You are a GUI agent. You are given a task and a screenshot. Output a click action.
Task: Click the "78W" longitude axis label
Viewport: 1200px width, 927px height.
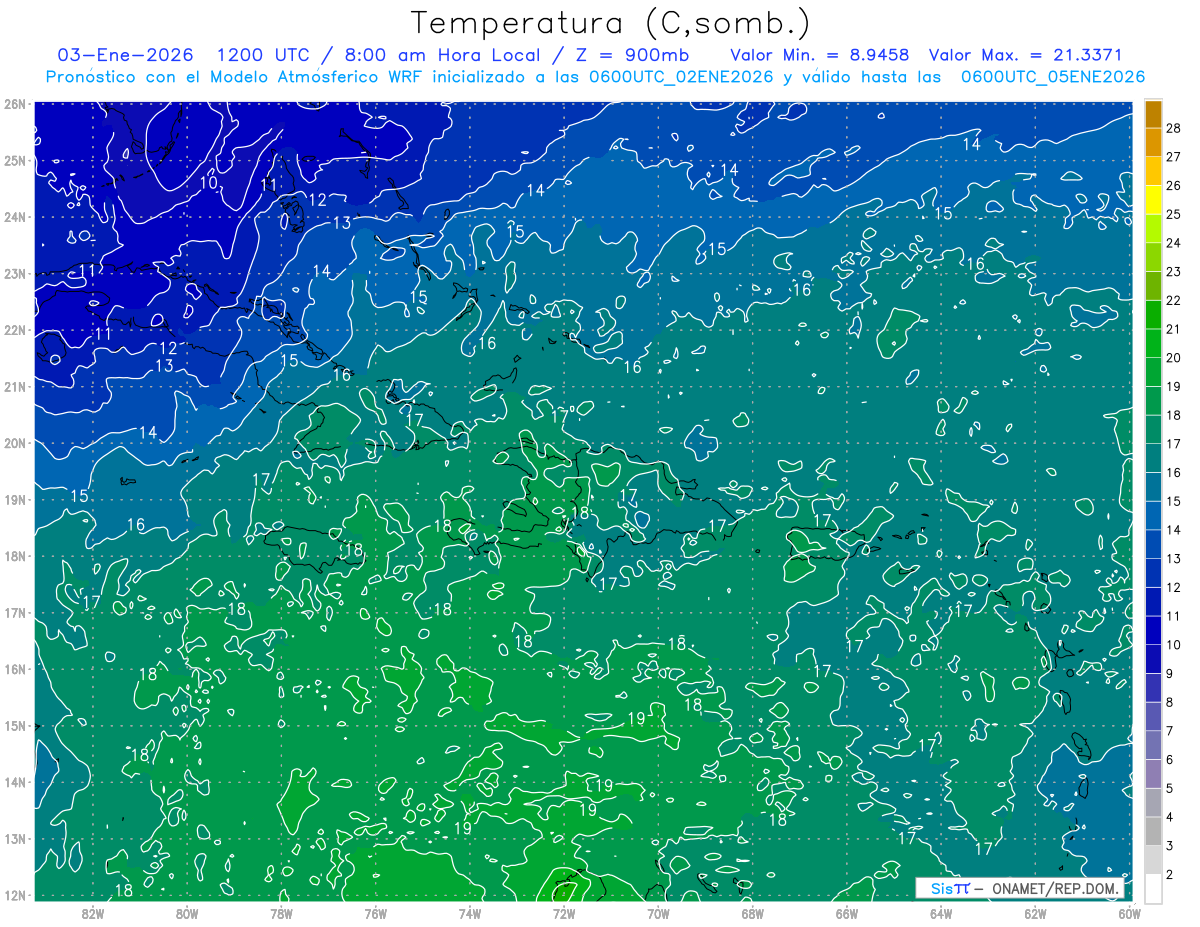click(282, 913)
